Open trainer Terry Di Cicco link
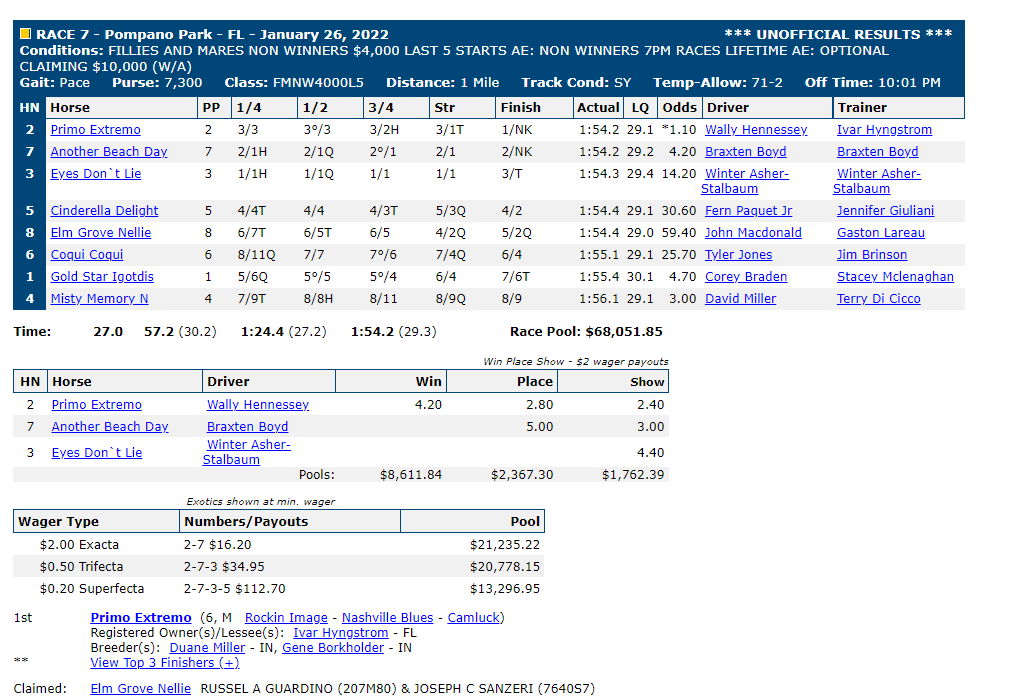 coord(878,299)
